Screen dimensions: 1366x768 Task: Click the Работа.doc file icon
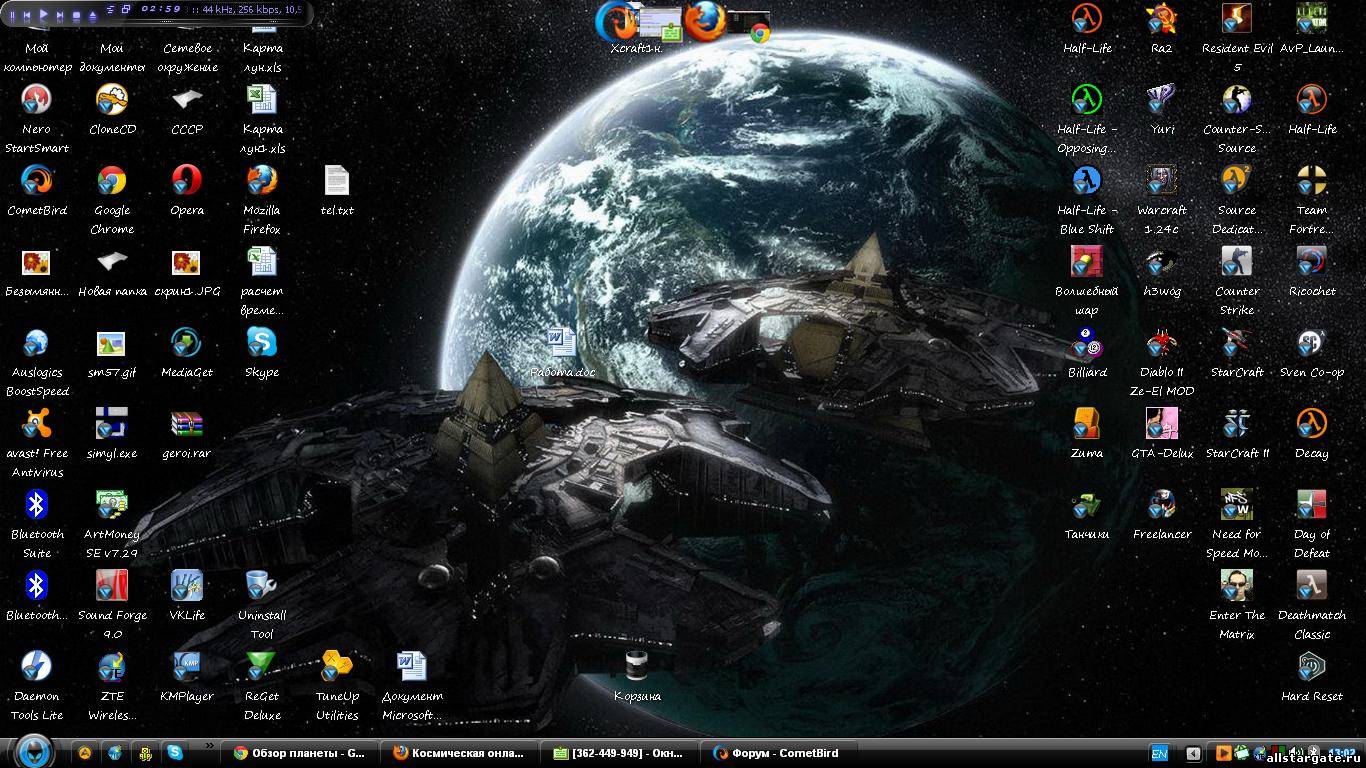click(561, 343)
